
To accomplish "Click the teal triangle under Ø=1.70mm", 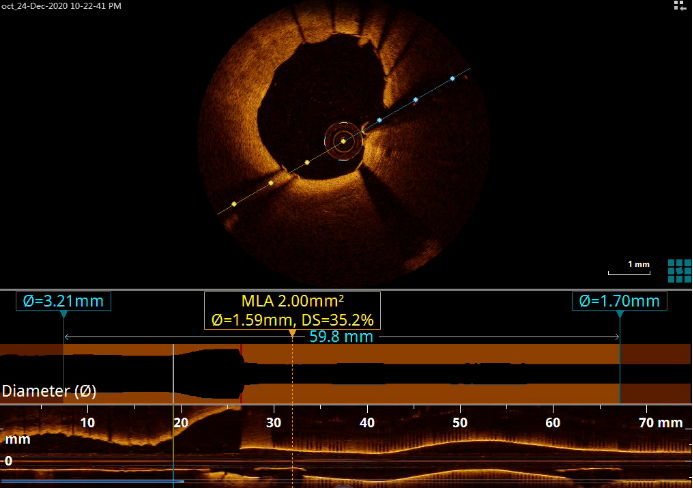I will (x=620, y=314).
